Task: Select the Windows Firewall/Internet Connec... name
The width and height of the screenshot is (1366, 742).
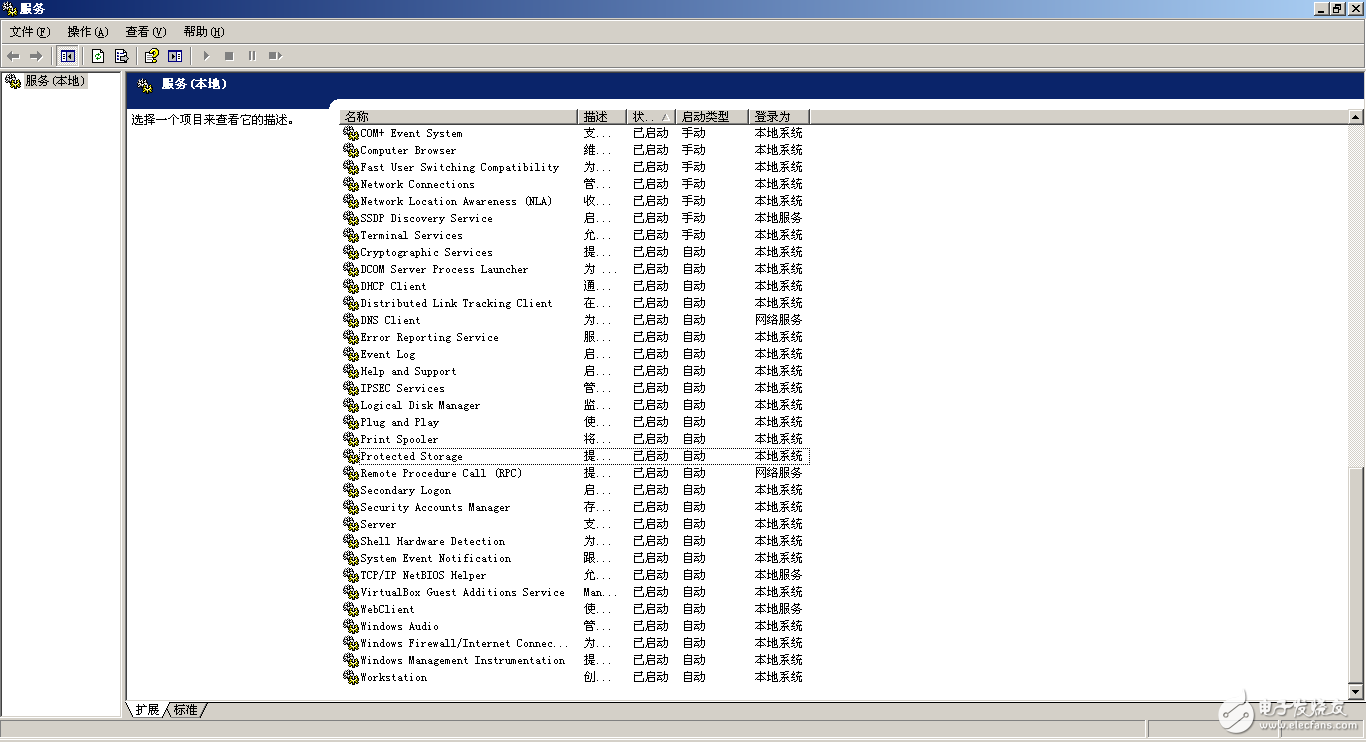Action: tap(464, 643)
